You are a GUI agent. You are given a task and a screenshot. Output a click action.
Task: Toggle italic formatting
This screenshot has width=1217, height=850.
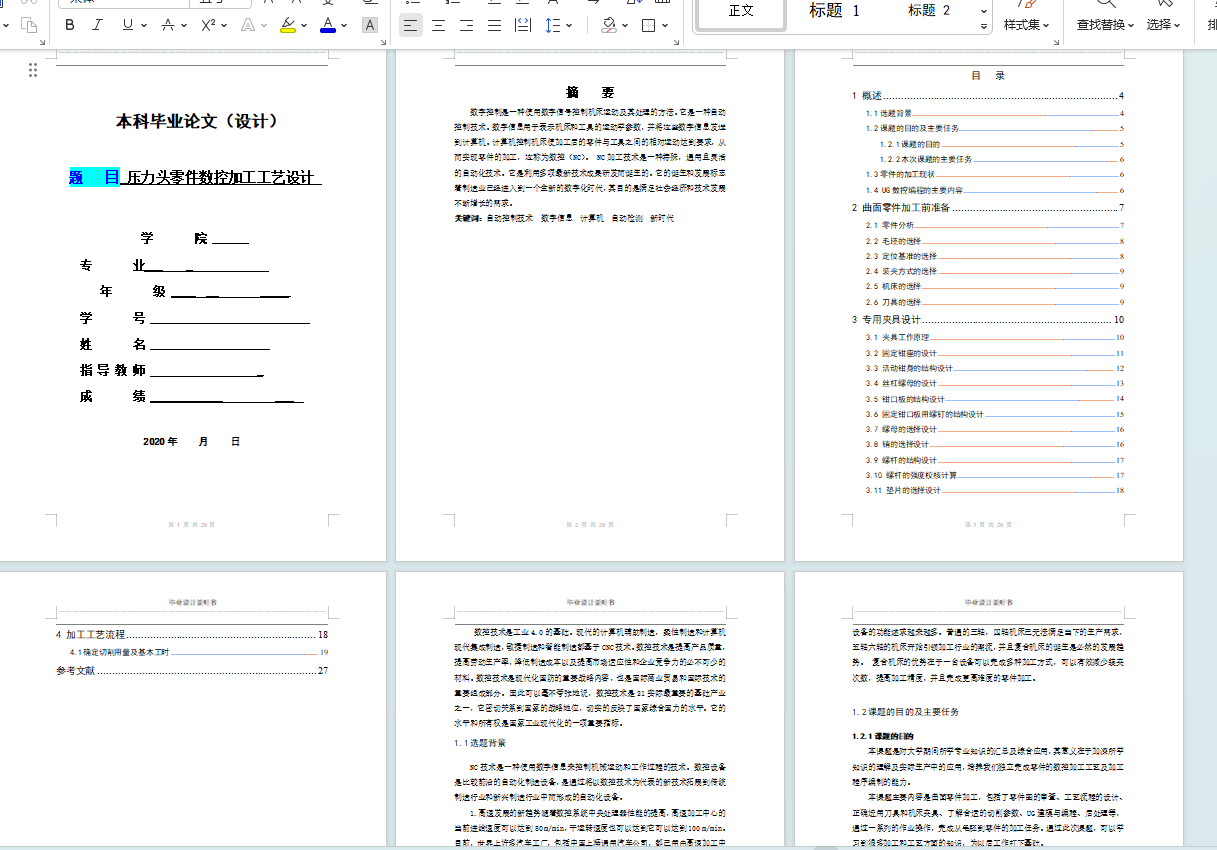(97, 25)
